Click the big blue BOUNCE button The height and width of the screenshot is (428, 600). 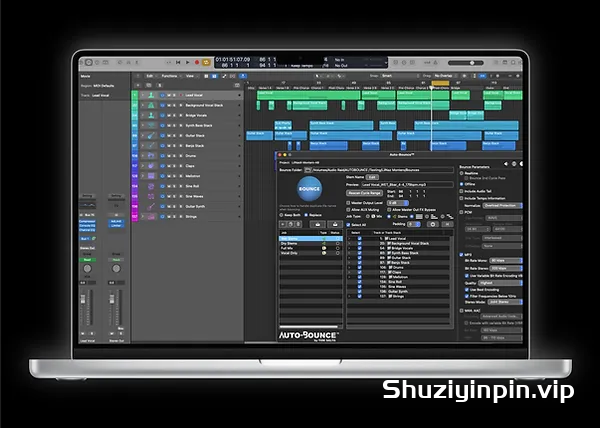(310, 189)
